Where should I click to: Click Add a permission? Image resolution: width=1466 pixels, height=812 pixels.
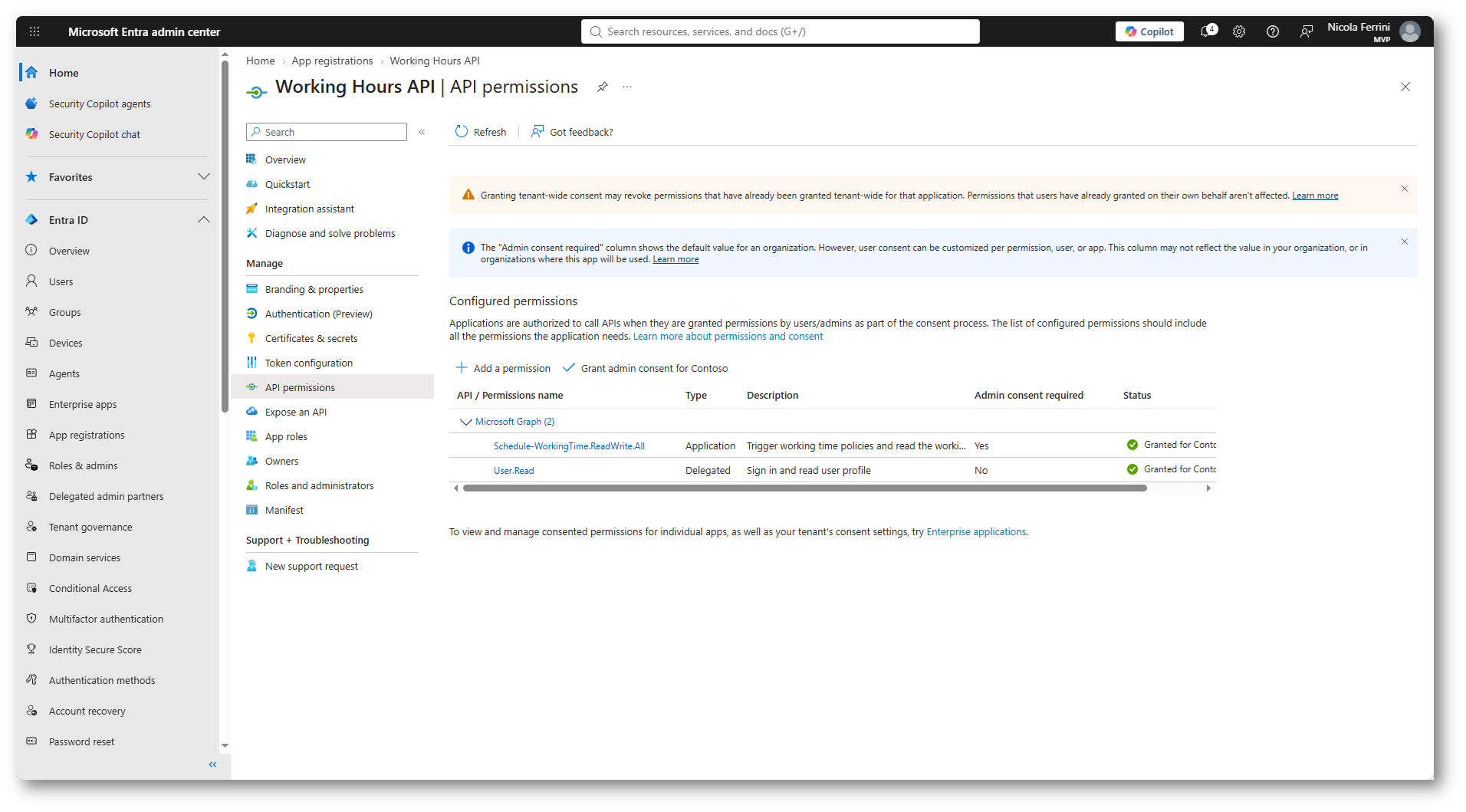pos(503,368)
